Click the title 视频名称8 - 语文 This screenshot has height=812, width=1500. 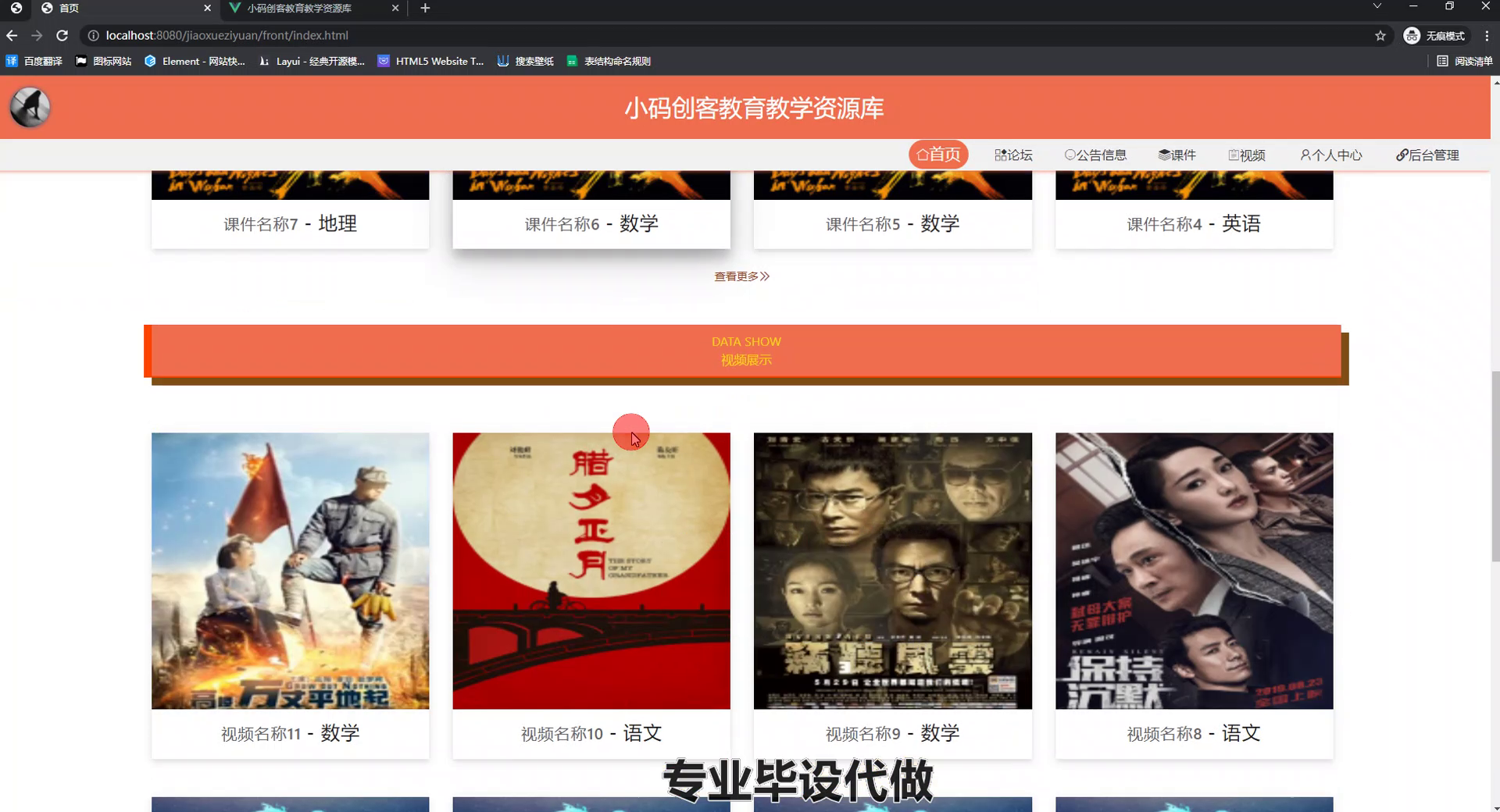pos(1194,733)
